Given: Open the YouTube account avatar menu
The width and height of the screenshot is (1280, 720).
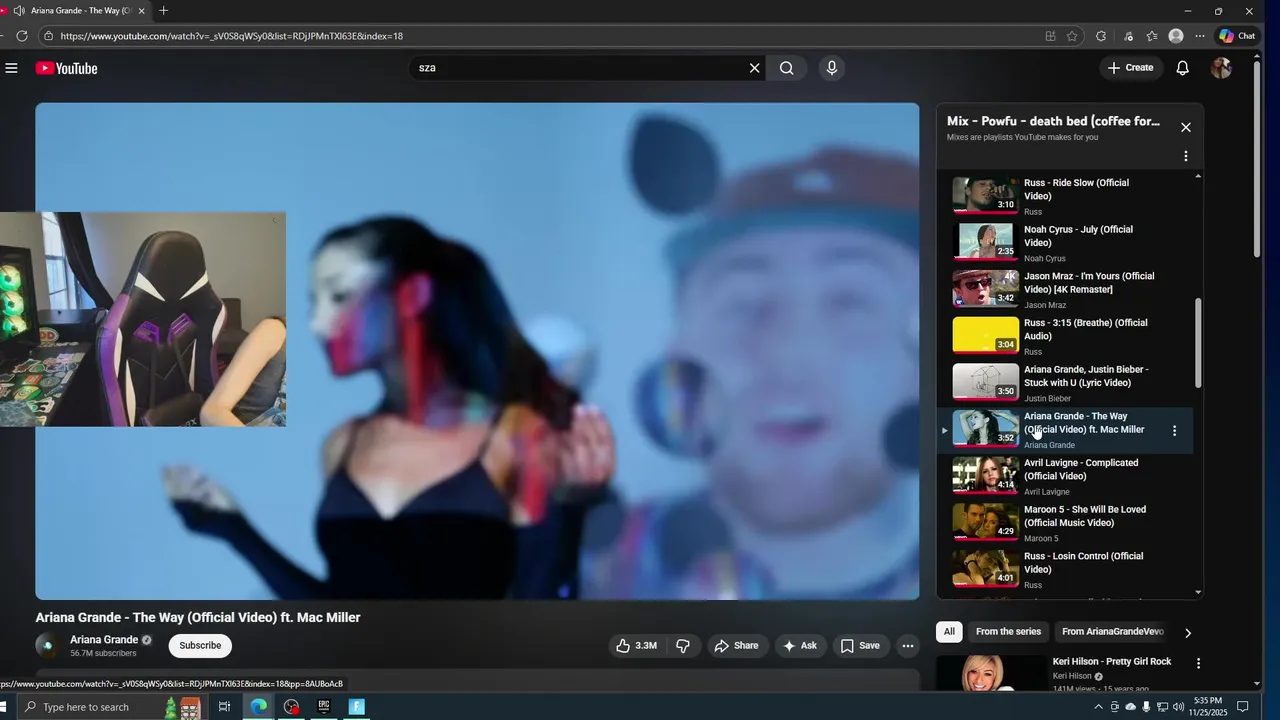Looking at the screenshot, I should coord(1221,68).
